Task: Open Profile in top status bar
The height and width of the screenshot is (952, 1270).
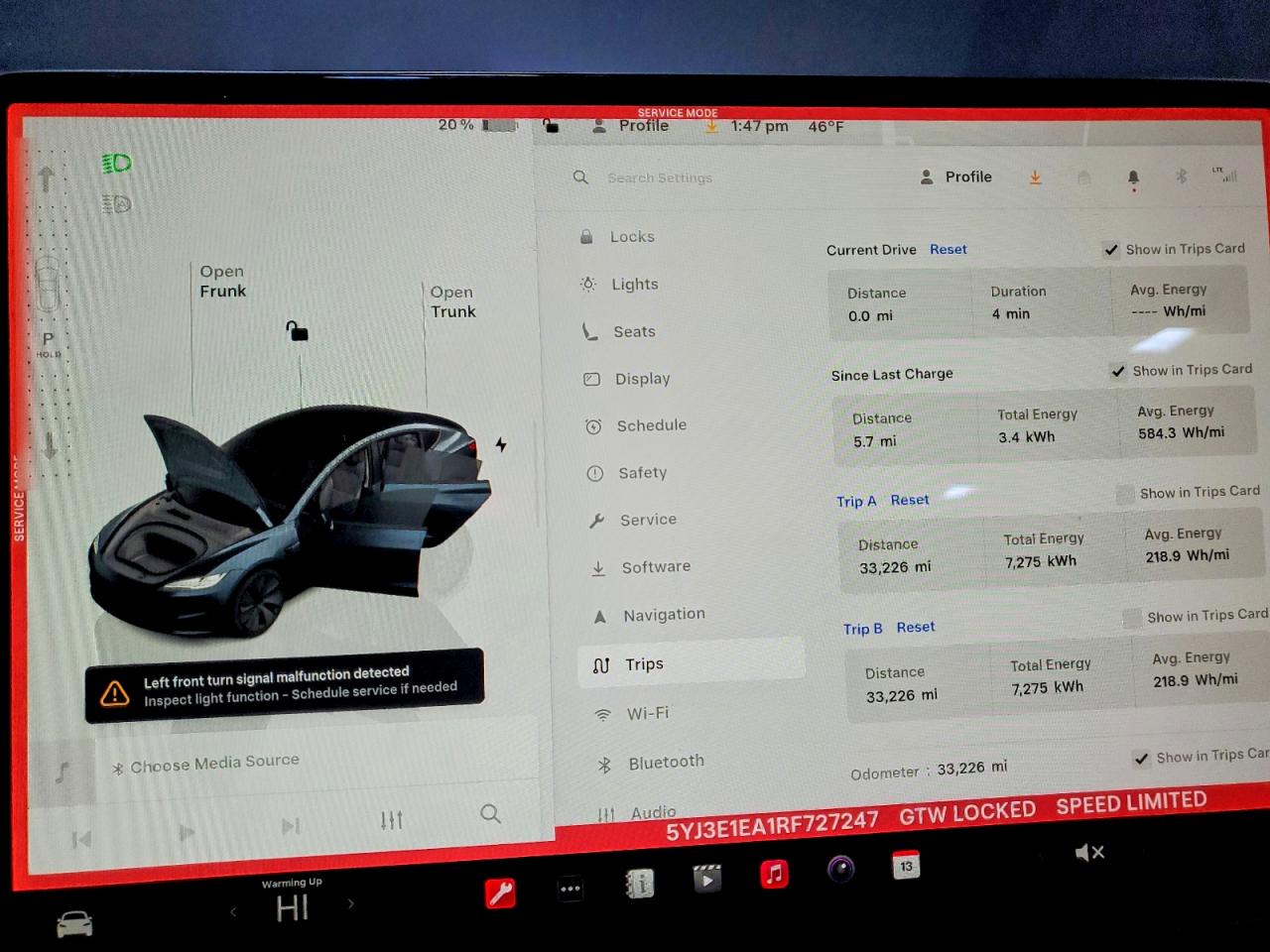Action: tap(631, 126)
